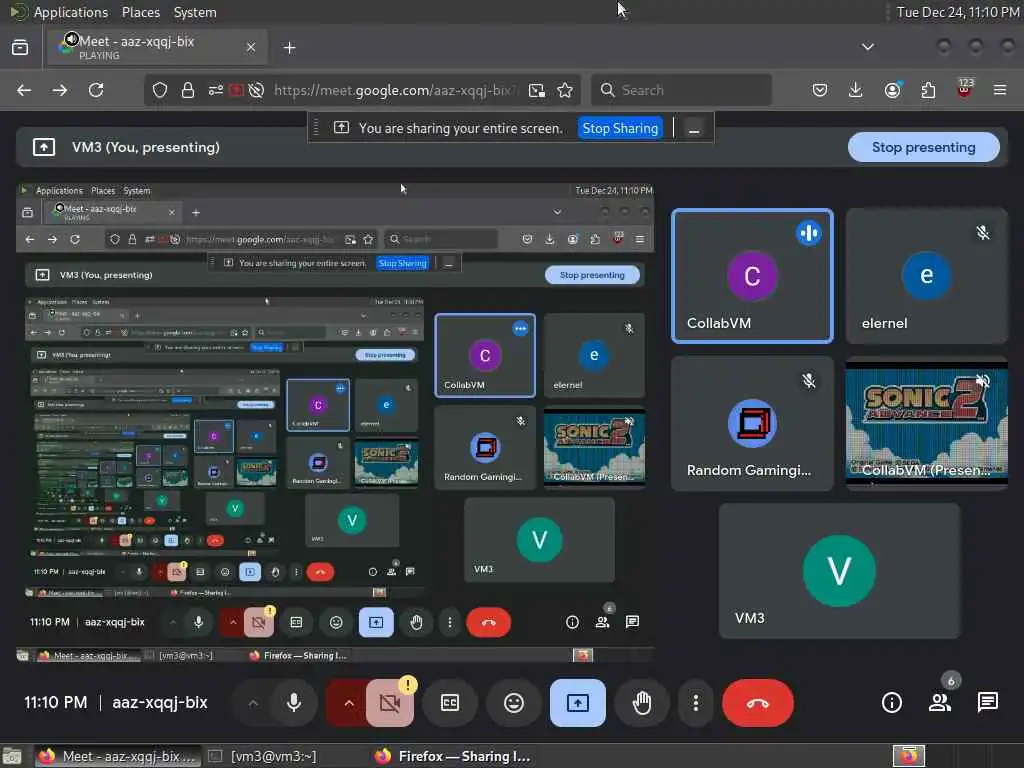This screenshot has height=768, width=1024.
Task: Click the site security padlock icon
Action: 188,90
